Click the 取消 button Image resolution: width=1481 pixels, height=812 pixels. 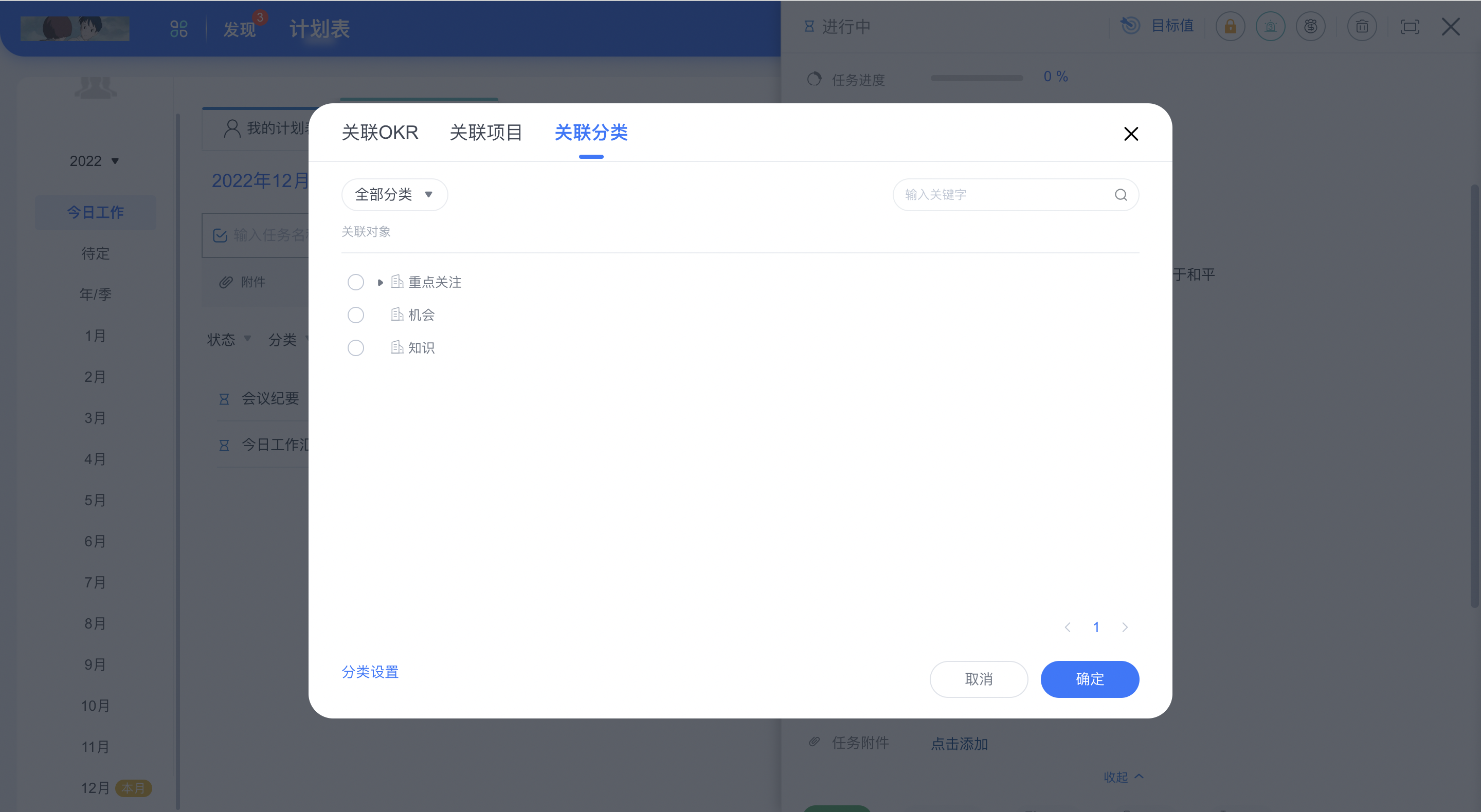click(x=979, y=679)
